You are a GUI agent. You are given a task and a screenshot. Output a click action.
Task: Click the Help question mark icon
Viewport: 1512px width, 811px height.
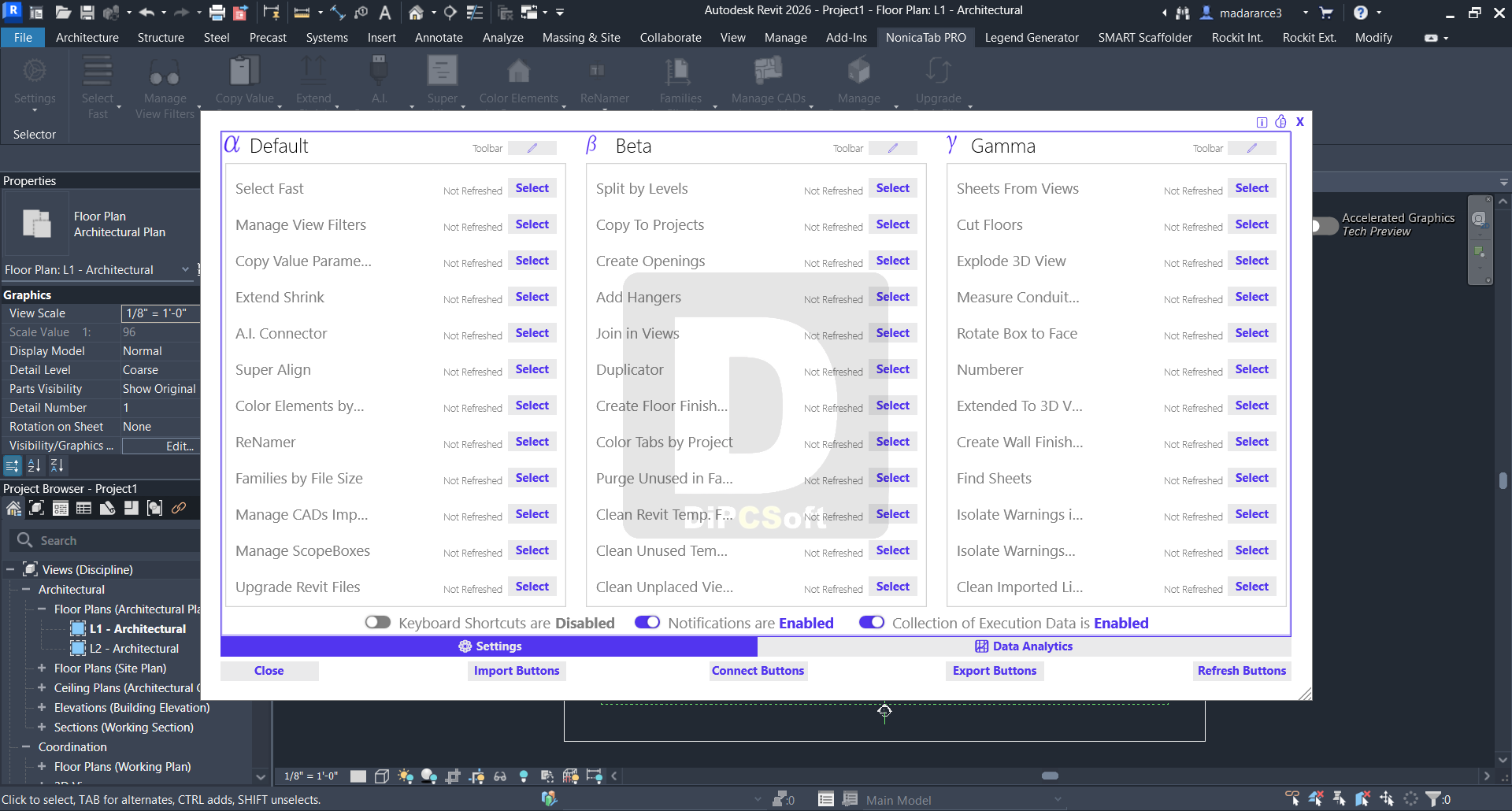[x=1361, y=13]
